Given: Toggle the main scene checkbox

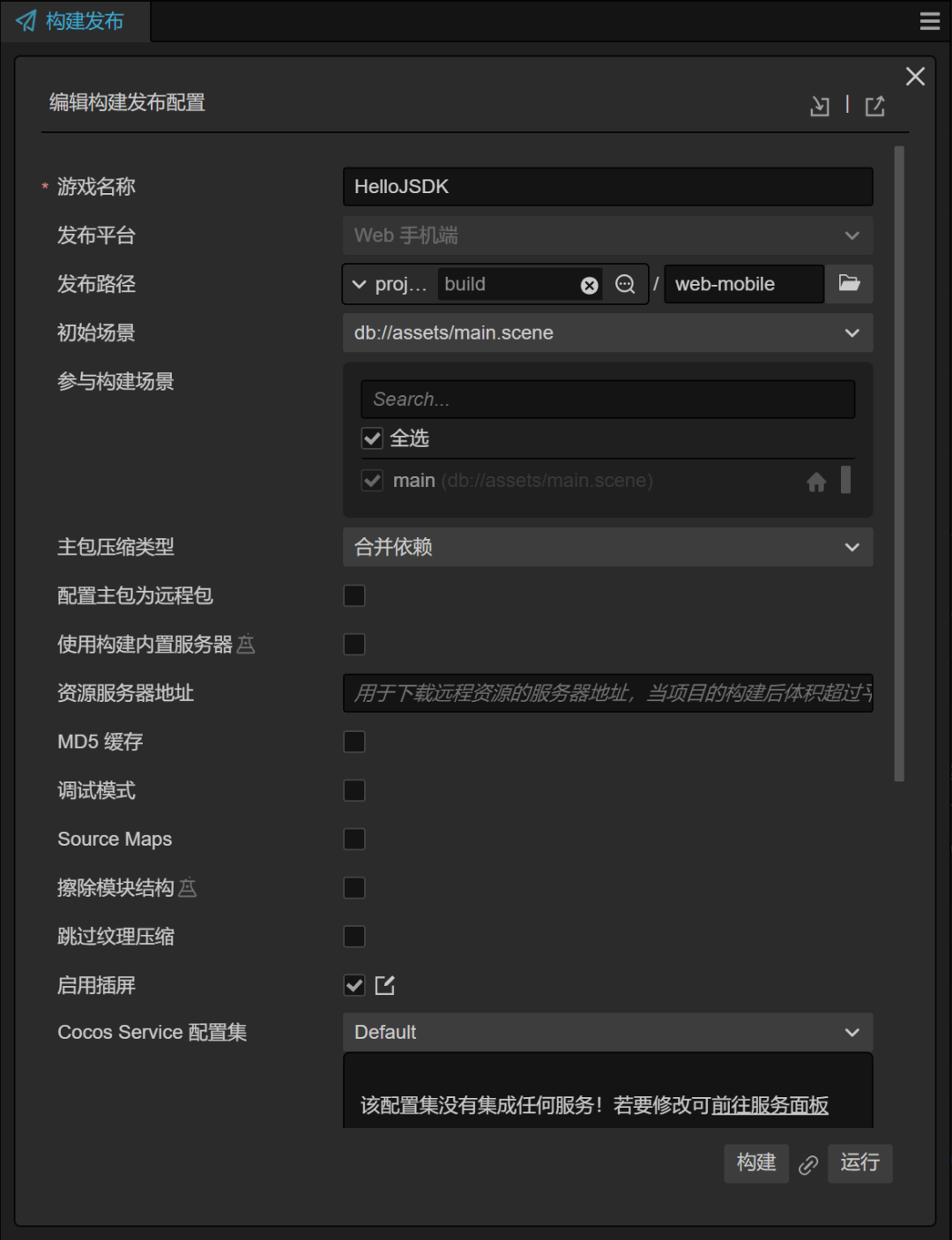Looking at the screenshot, I should pos(372,481).
